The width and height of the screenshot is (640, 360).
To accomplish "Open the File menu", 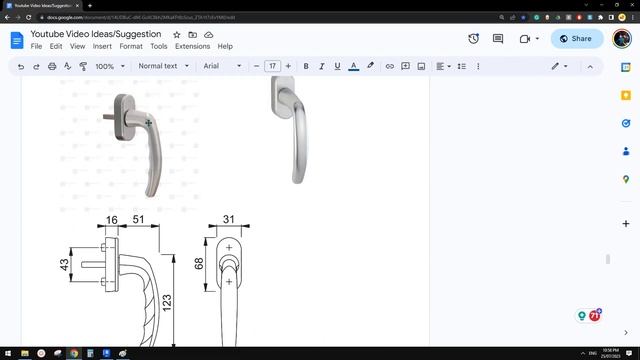I will (36, 47).
